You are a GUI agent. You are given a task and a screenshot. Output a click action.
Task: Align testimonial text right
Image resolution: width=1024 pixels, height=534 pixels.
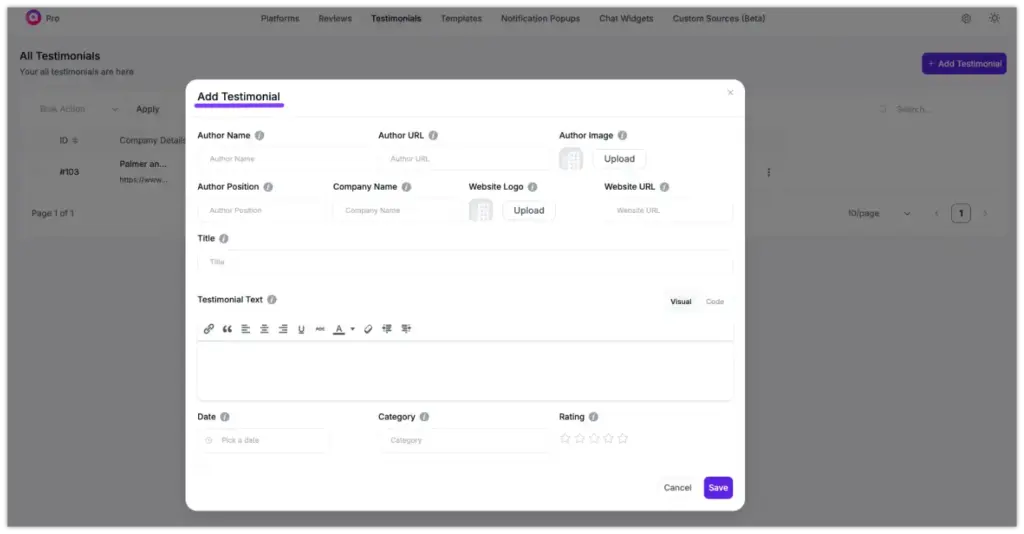coord(283,329)
